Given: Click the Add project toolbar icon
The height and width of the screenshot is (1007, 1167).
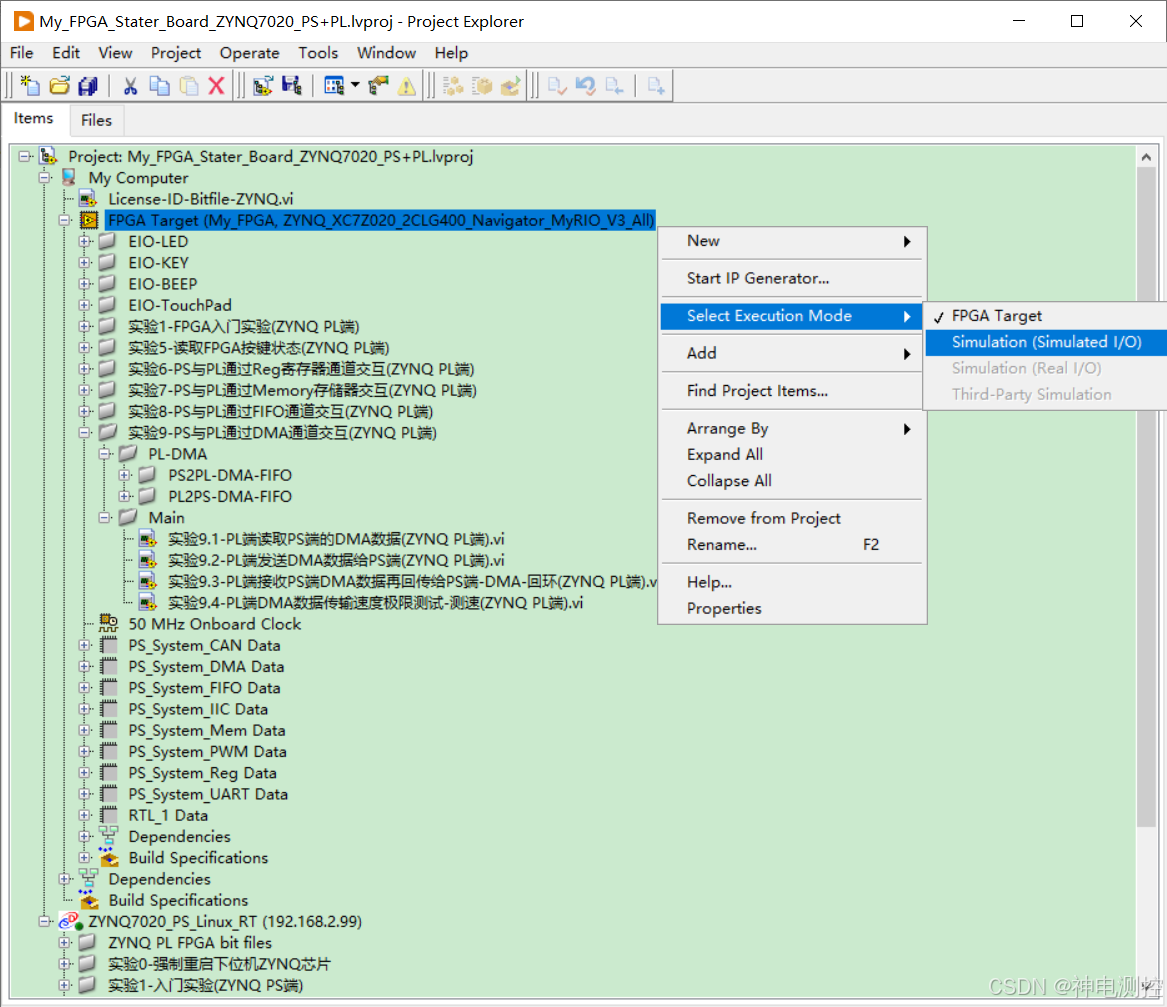Looking at the screenshot, I should click(x=263, y=86).
